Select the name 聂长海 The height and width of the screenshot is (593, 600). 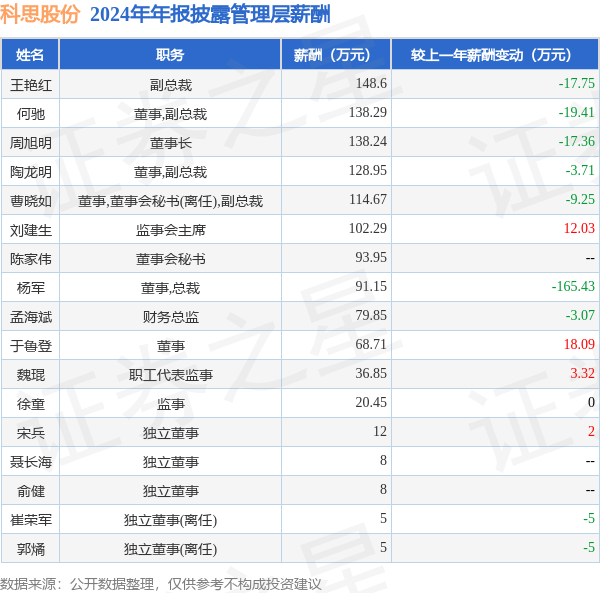click(x=31, y=462)
